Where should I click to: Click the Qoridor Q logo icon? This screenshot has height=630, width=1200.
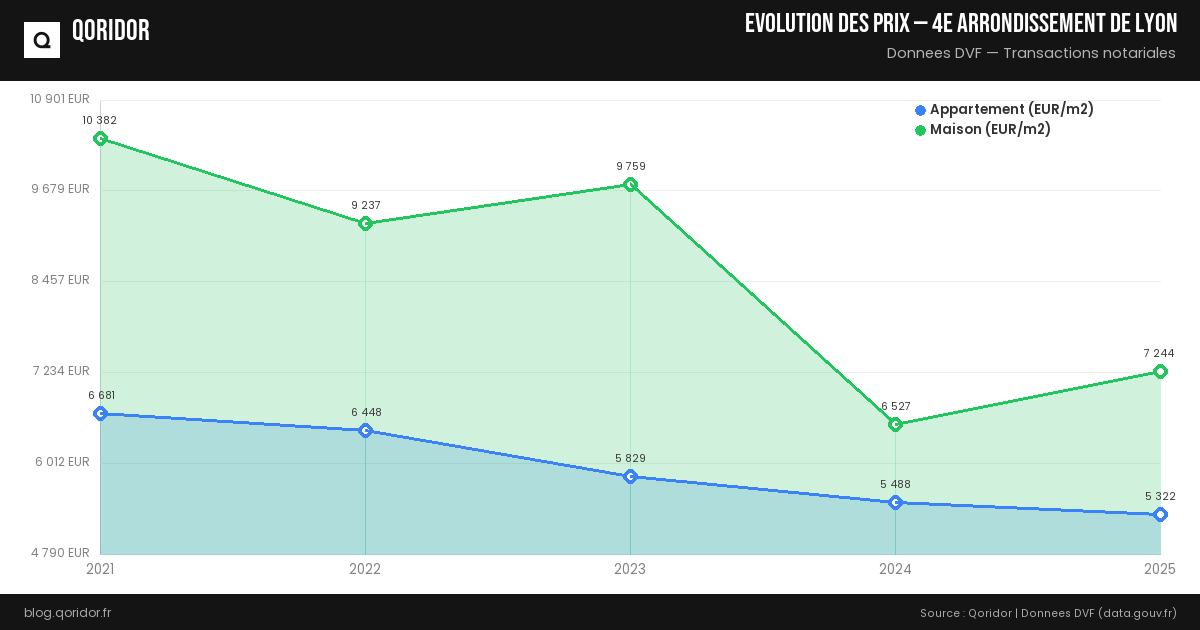[x=42, y=40]
